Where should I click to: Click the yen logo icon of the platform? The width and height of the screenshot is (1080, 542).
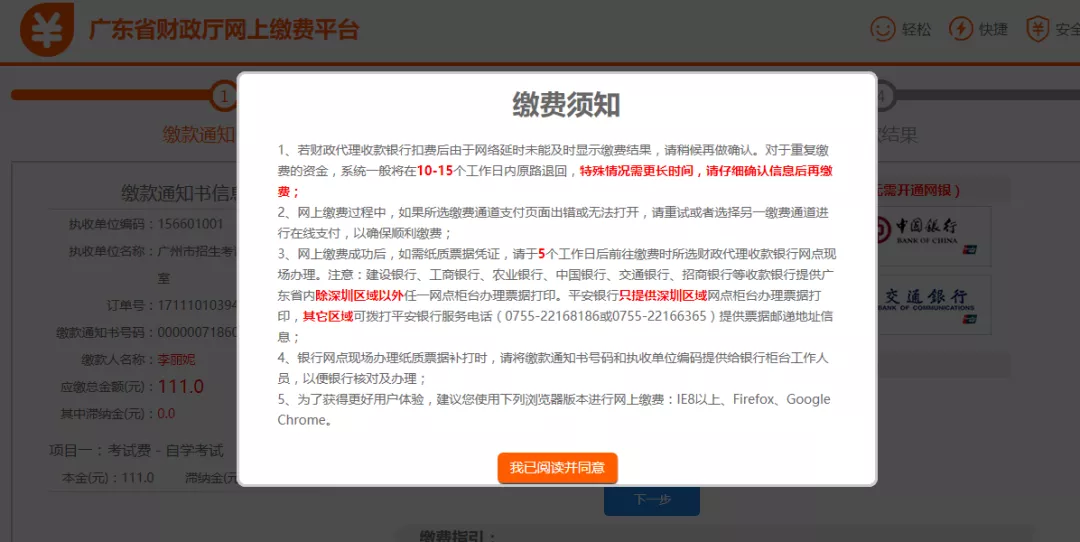[47, 29]
